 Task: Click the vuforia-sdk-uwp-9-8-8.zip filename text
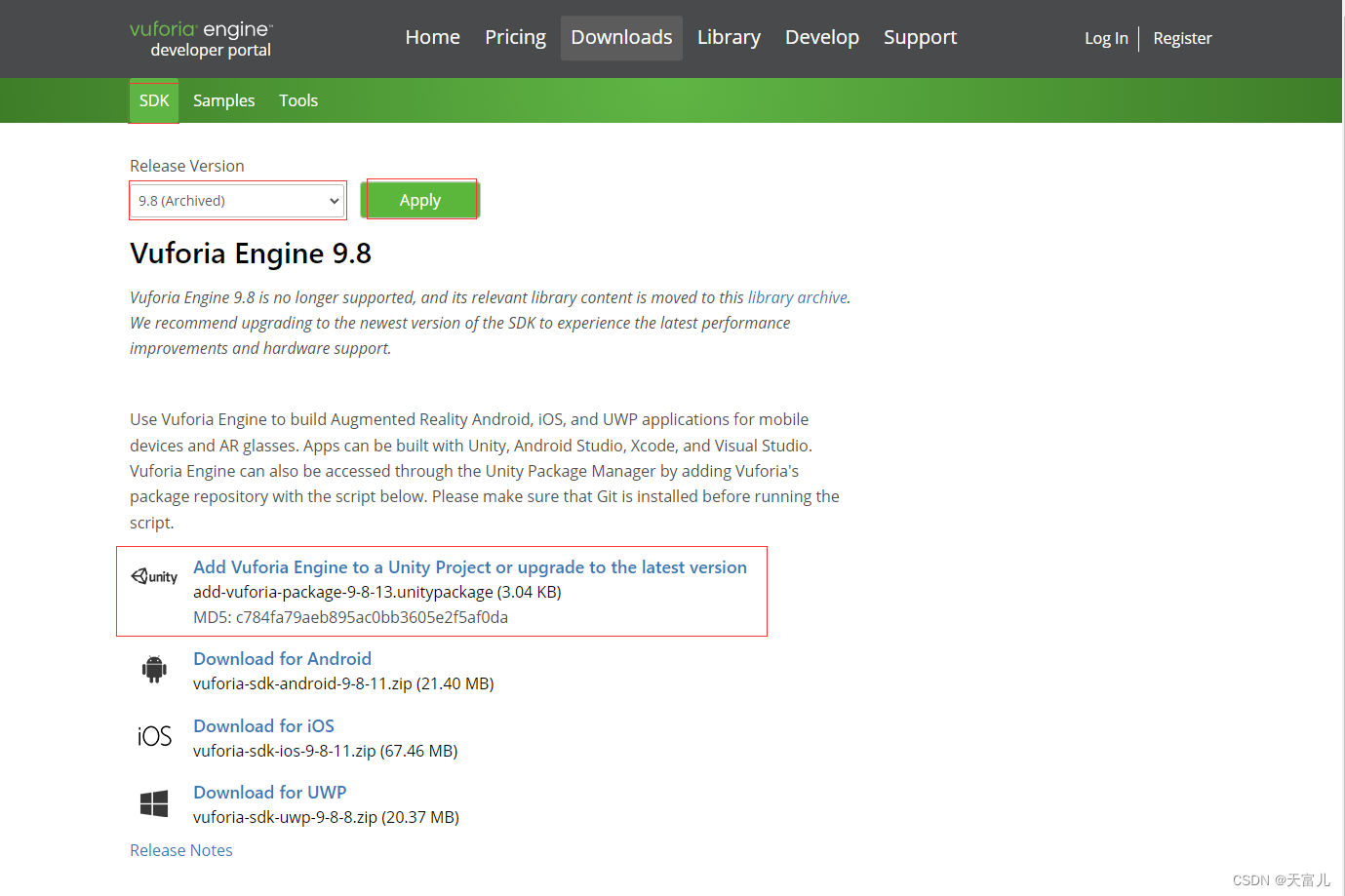click(x=285, y=817)
